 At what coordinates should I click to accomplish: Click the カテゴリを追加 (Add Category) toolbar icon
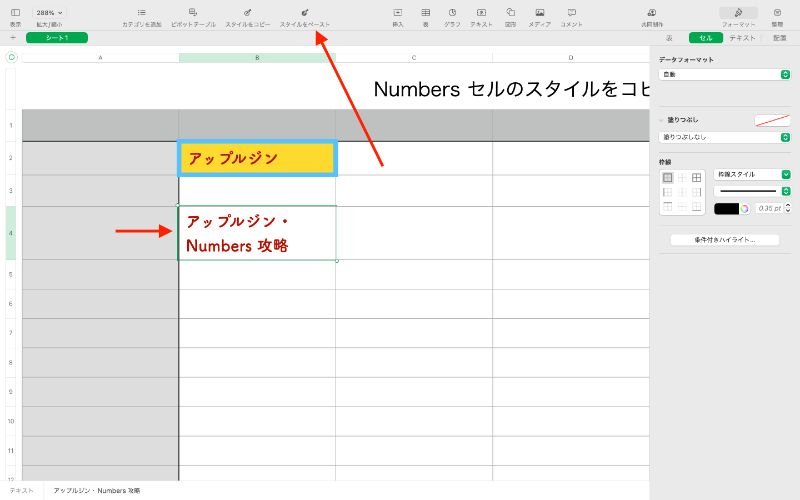point(142,12)
